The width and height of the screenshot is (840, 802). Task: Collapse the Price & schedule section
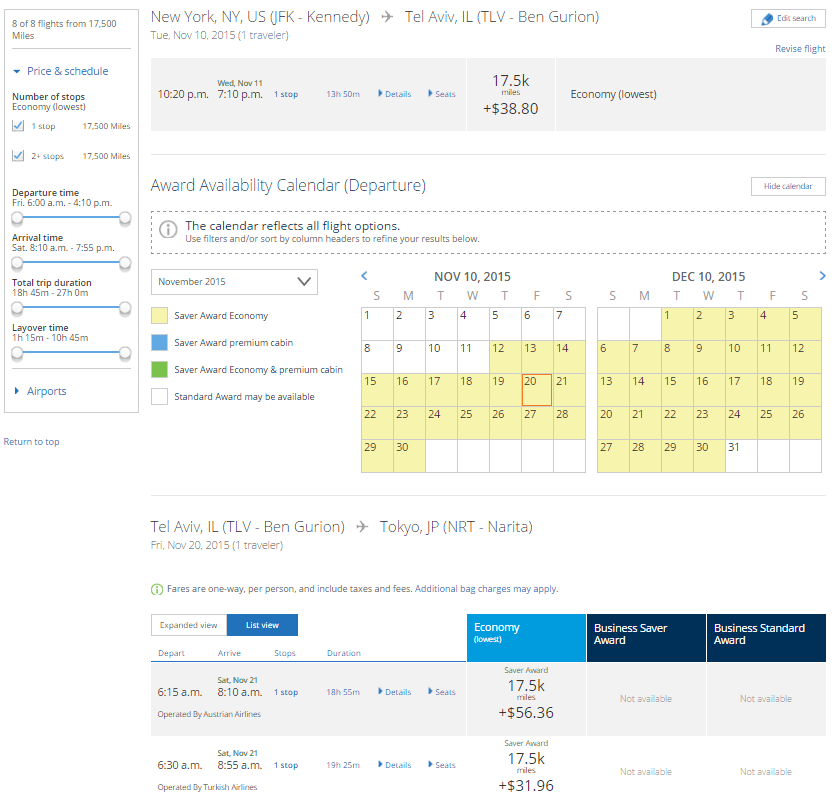(x=61, y=71)
